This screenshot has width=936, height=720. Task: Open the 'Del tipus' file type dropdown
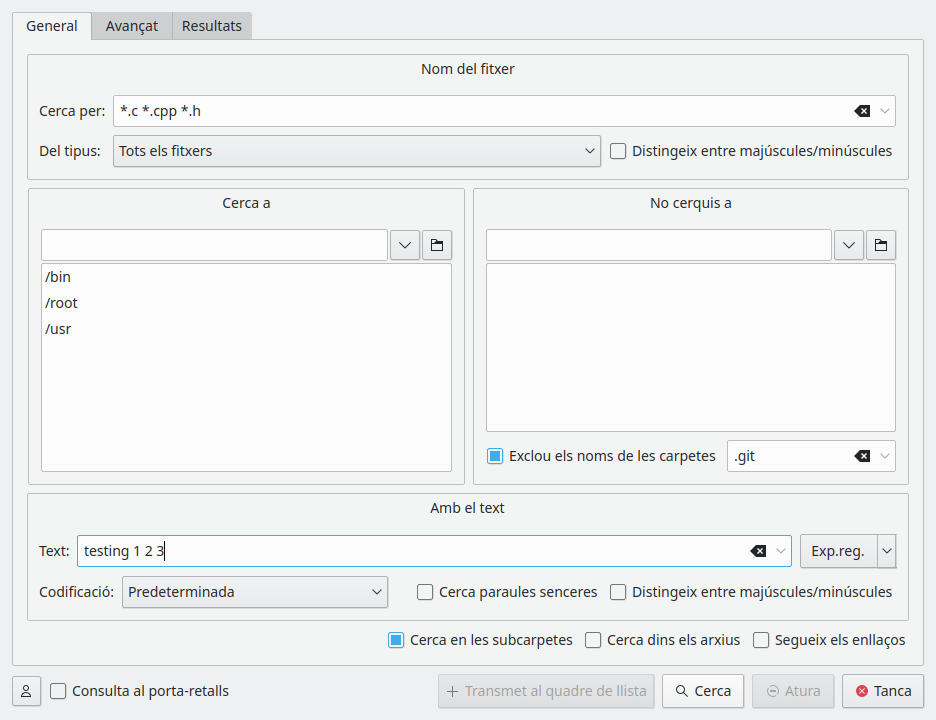pyautogui.click(x=357, y=151)
